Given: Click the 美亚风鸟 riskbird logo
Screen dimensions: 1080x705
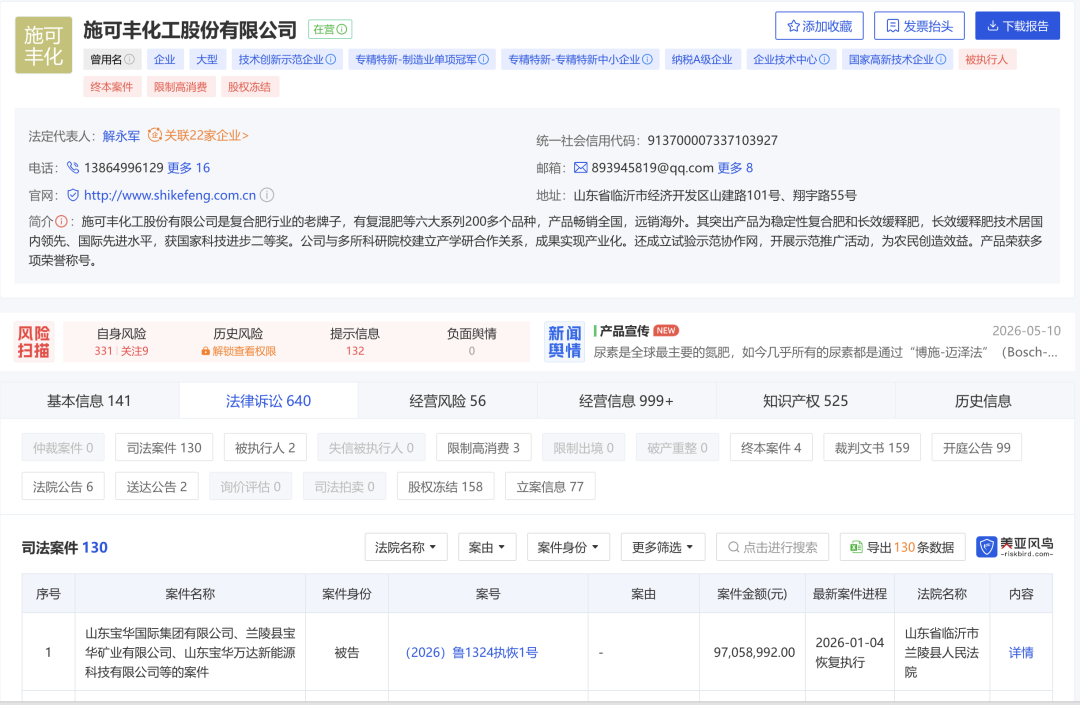Looking at the screenshot, I should 1015,547.
